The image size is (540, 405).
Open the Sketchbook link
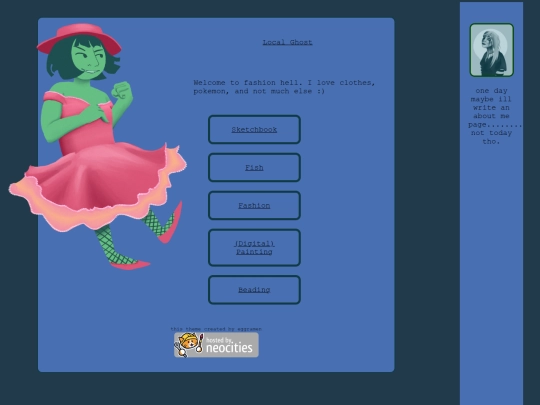[x=254, y=129]
